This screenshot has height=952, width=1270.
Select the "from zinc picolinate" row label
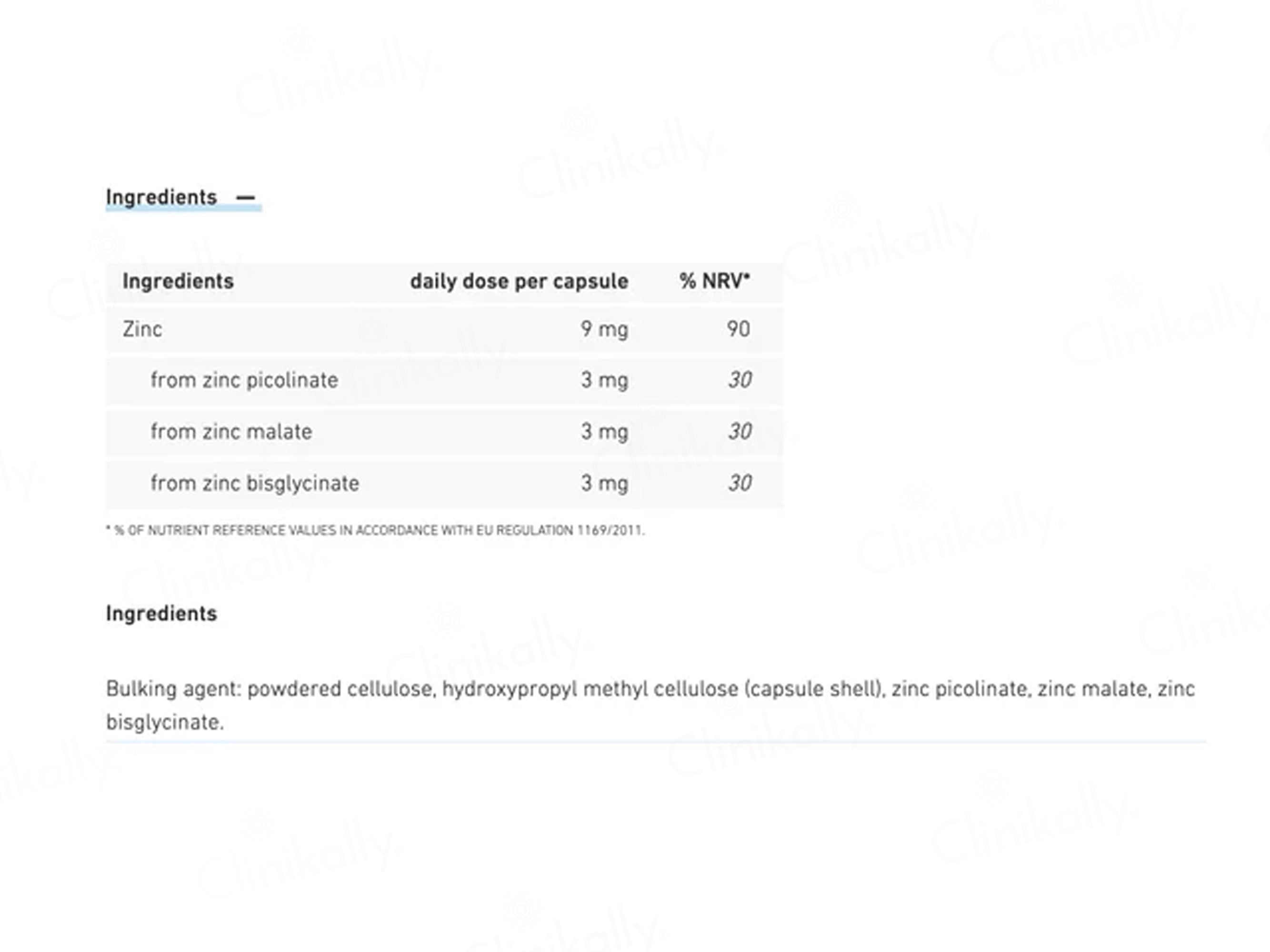(x=244, y=380)
